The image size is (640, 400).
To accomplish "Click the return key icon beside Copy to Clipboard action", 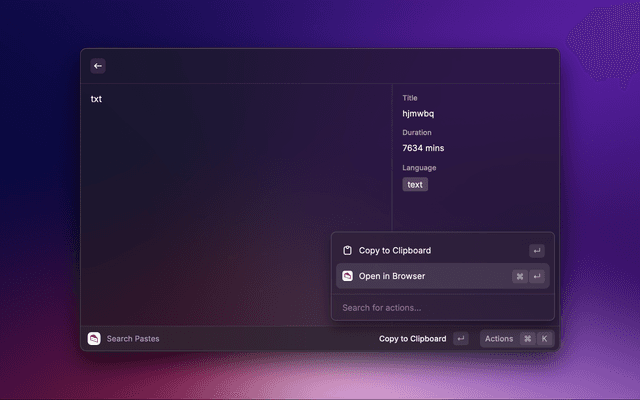I will [537, 251].
